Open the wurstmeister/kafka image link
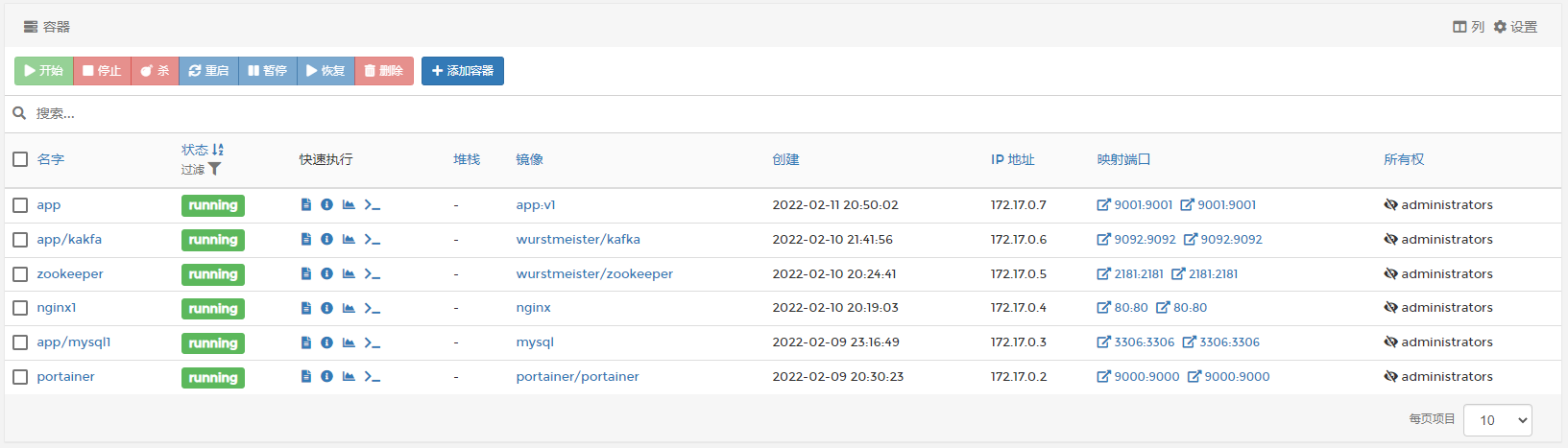This screenshot has height=448, width=1568. click(578, 240)
